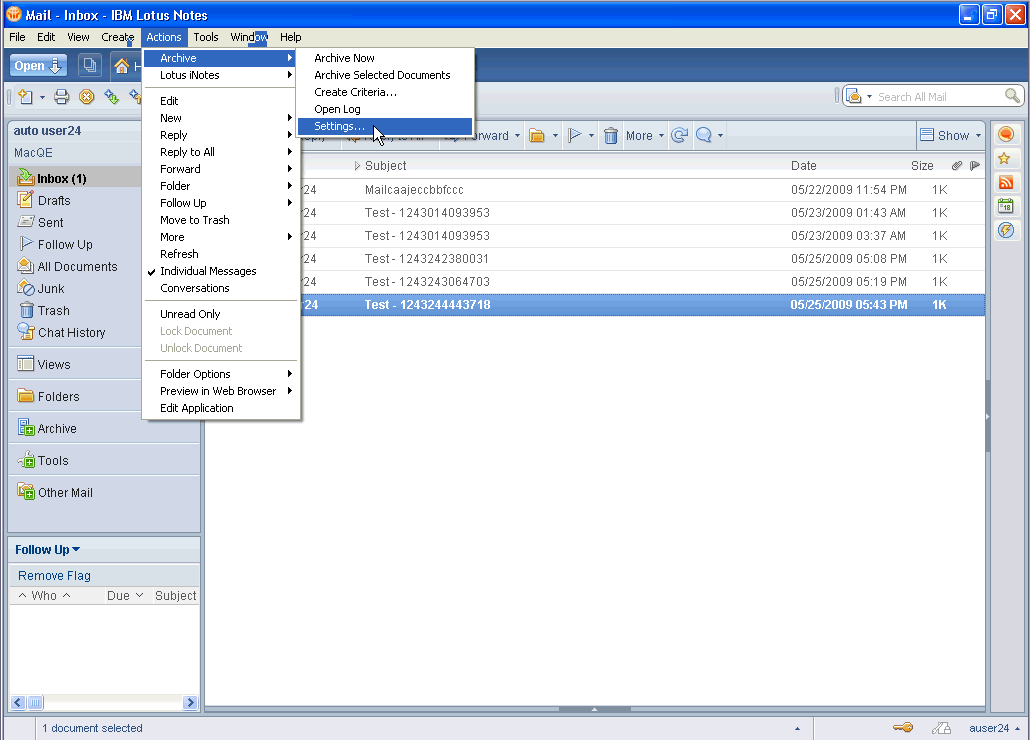Click the Print toolbar icon
The width and height of the screenshot is (1030, 740).
click(x=61, y=97)
